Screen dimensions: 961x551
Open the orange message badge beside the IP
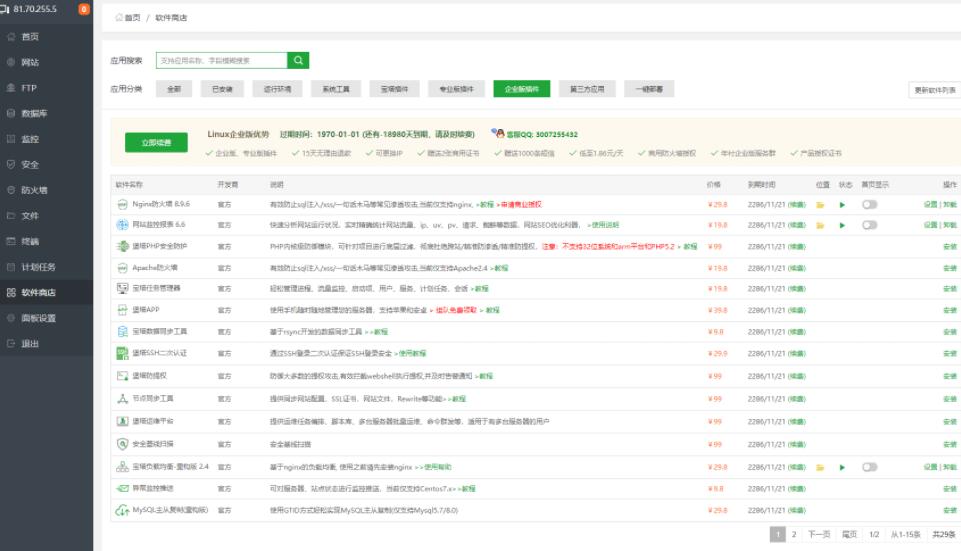[x=84, y=9]
